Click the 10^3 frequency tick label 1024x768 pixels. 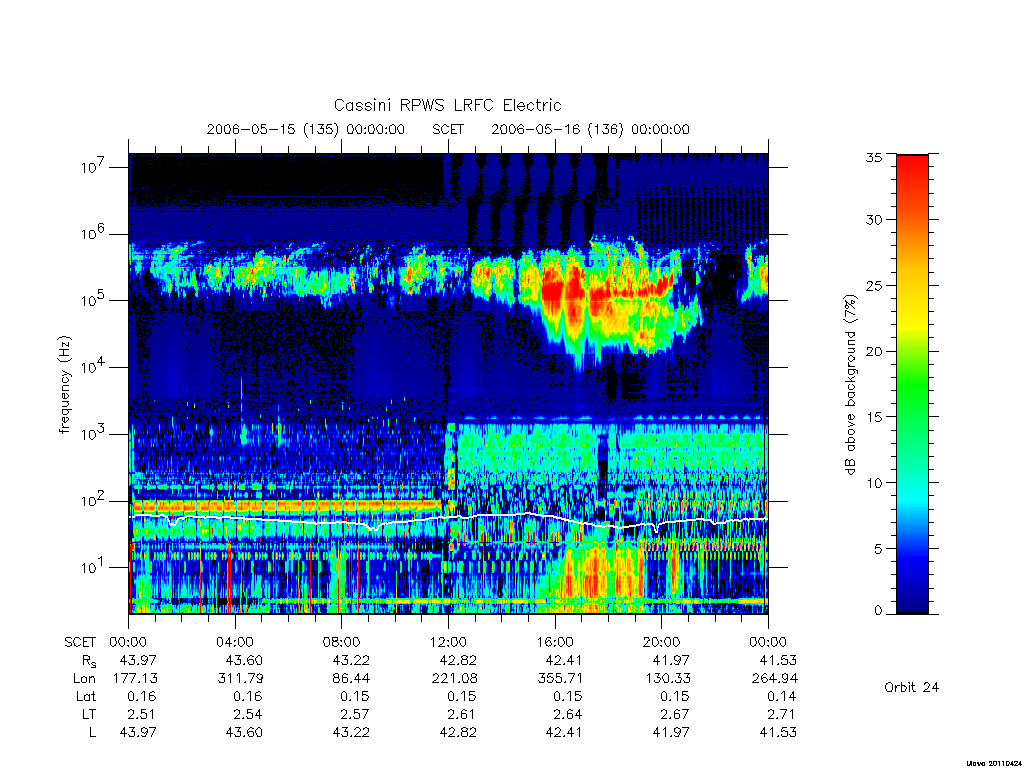pyautogui.click(x=95, y=434)
